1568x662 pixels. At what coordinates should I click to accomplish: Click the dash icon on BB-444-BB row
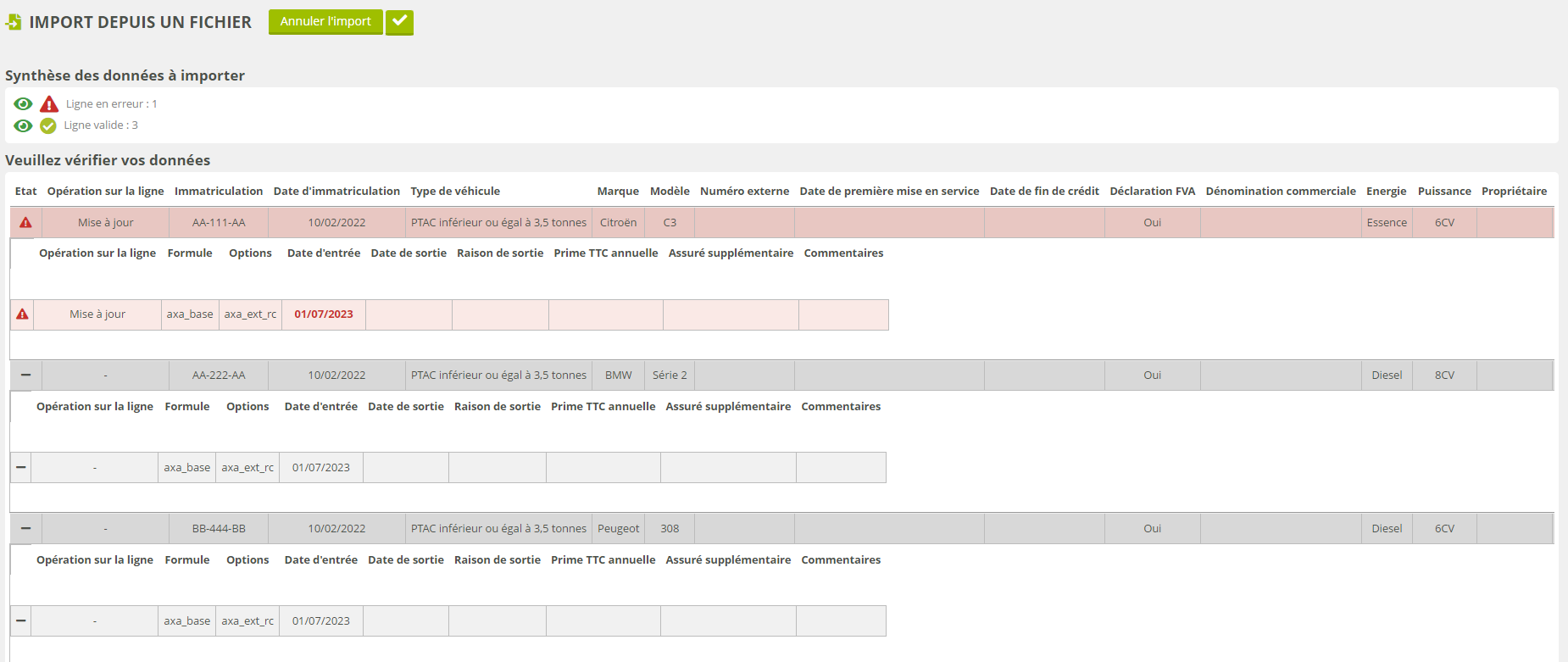click(x=25, y=529)
